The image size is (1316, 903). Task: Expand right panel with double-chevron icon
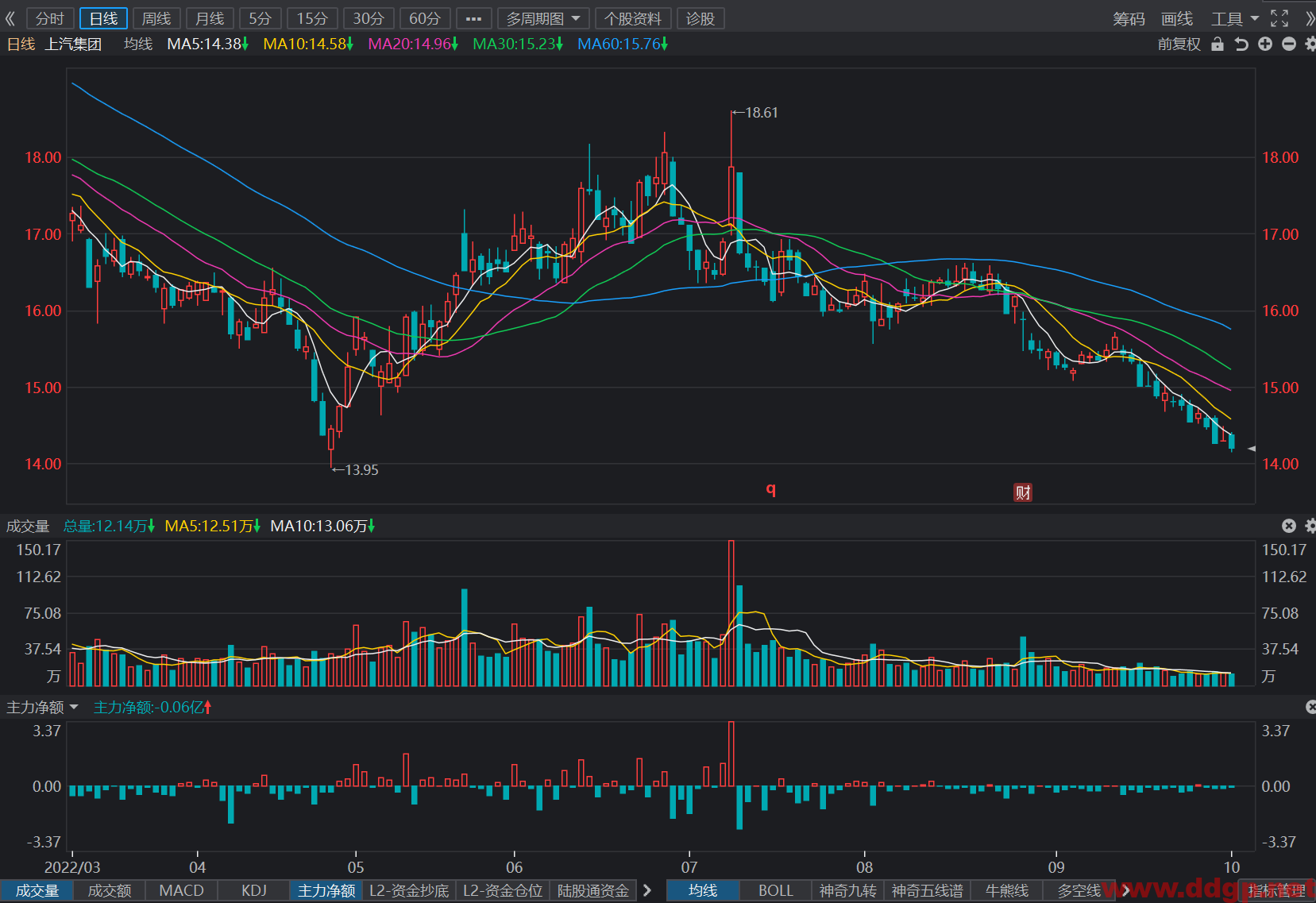pyautogui.click(x=1309, y=18)
